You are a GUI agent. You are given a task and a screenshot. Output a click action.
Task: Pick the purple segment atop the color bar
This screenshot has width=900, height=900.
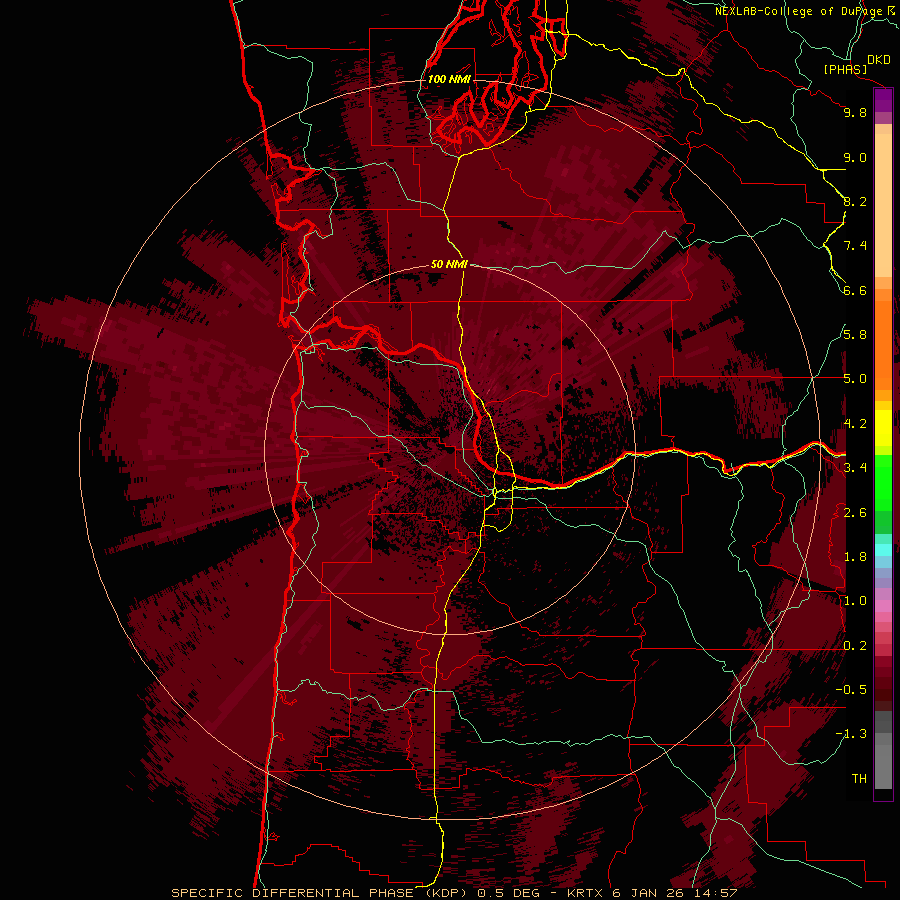(x=883, y=100)
